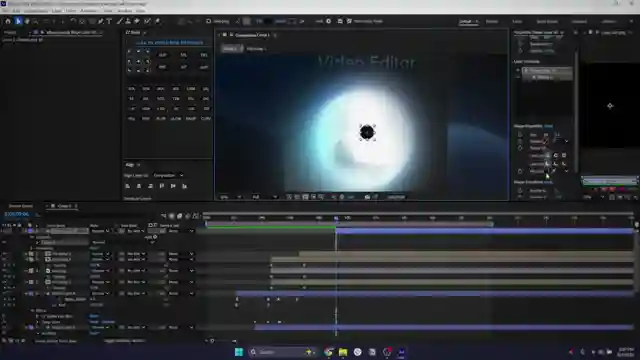Switch to Default workspace
The height and width of the screenshot is (360, 640).
[x=465, y=21]
